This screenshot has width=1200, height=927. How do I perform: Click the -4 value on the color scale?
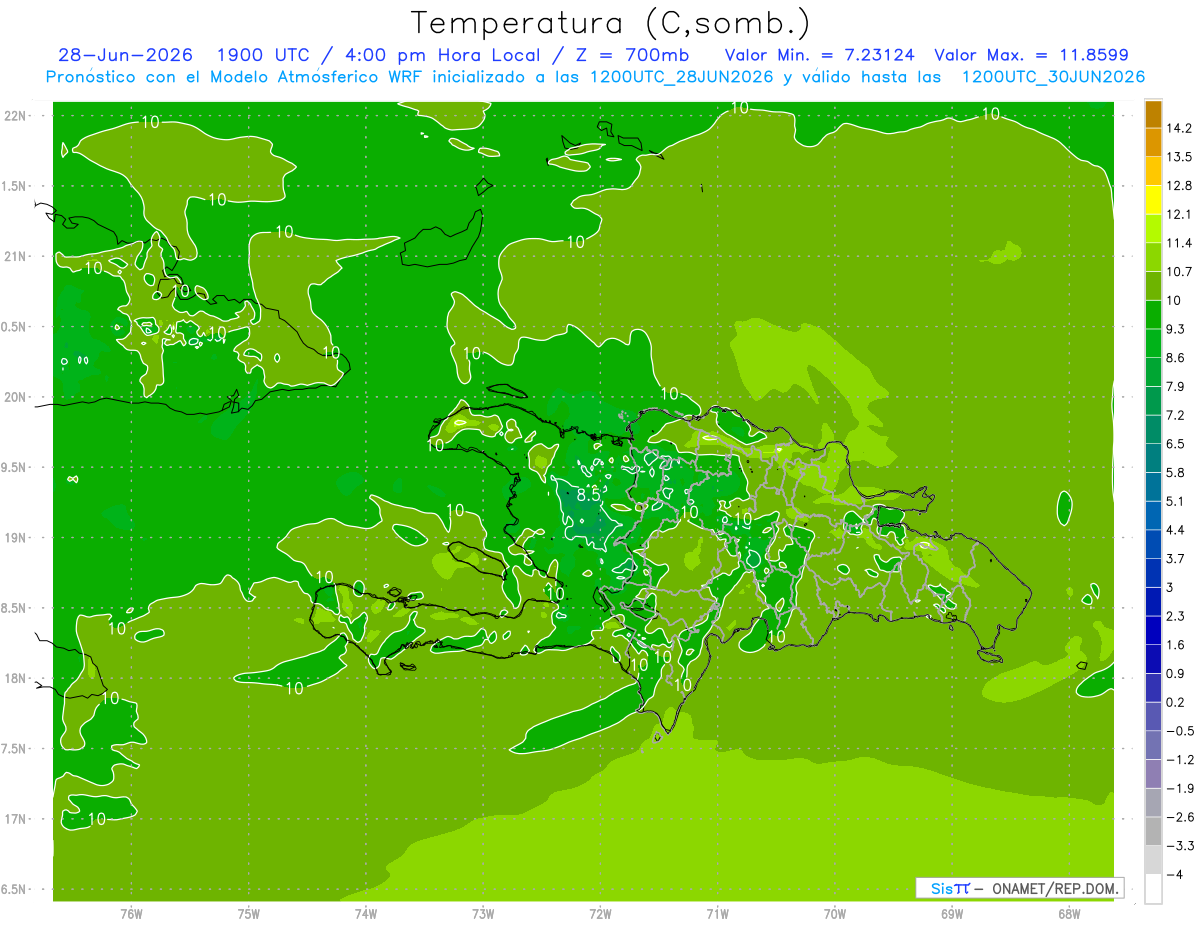(1174, 874)
